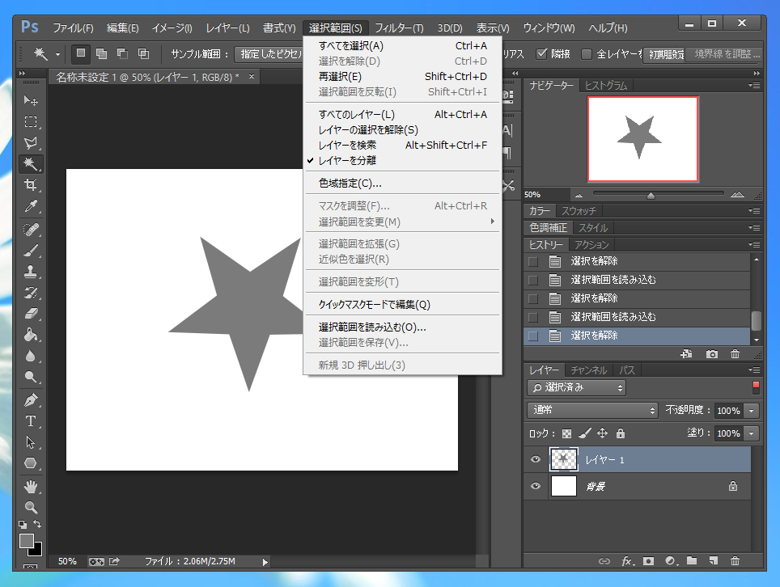Hide レイヤー 1 with eye icon
The height and width of the screenshot is (587, 780).
[x=536, y=459]
